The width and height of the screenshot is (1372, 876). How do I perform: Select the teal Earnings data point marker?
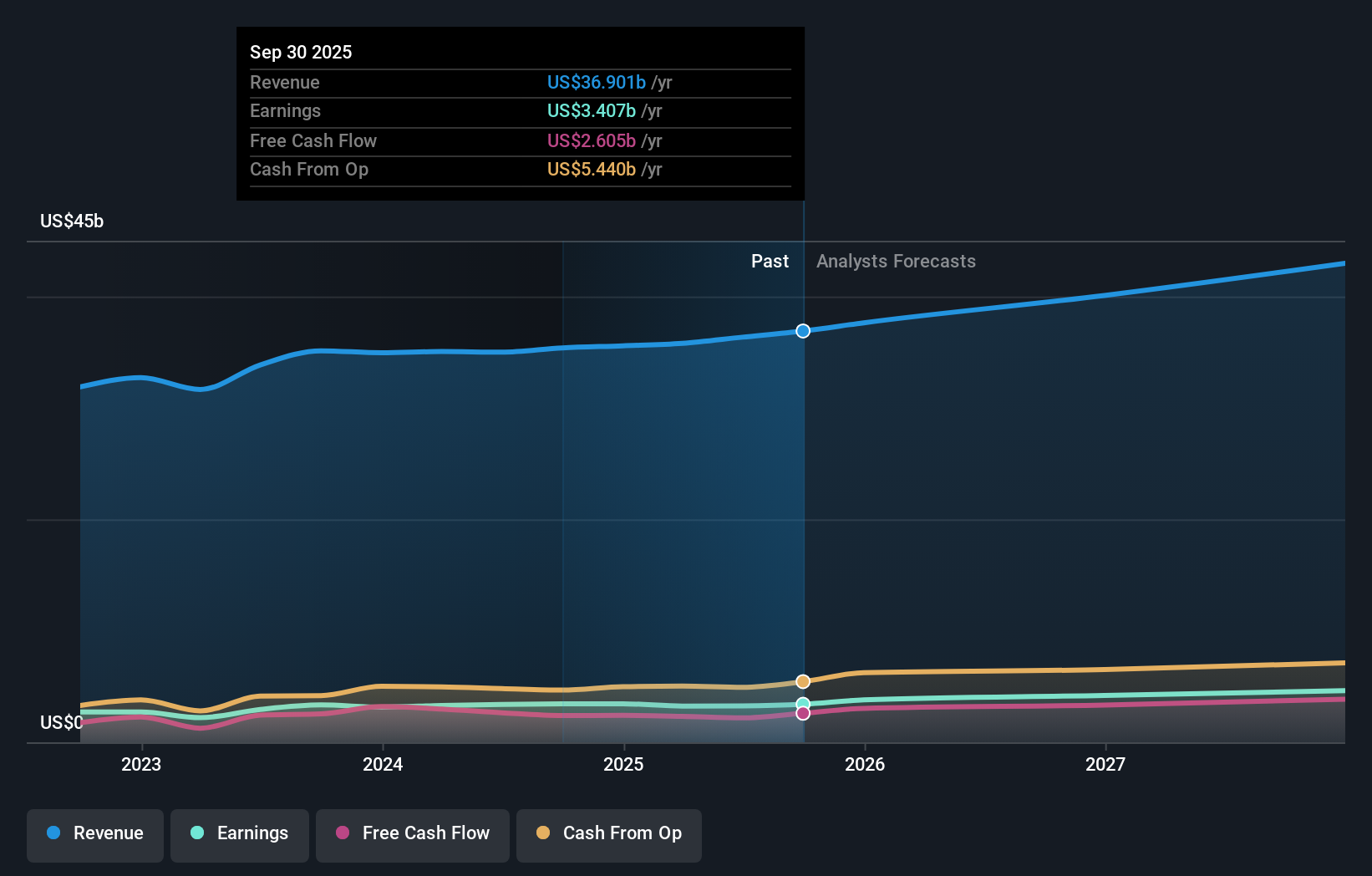click(802, 702)
